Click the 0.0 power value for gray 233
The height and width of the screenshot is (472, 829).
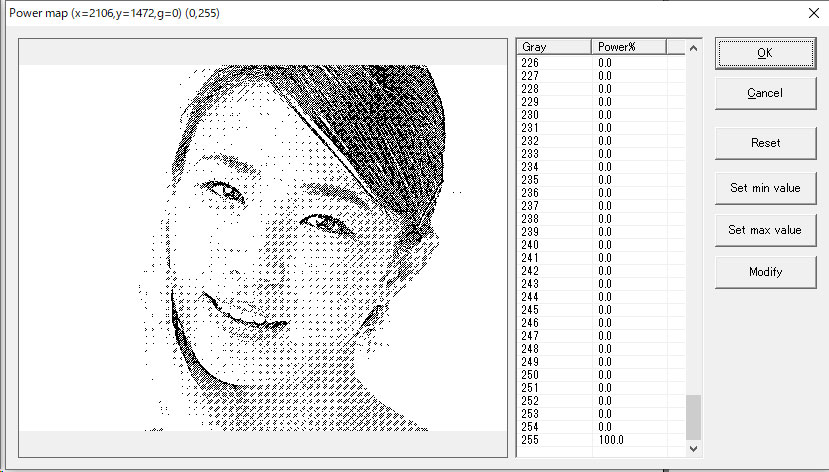pos(605,154)
